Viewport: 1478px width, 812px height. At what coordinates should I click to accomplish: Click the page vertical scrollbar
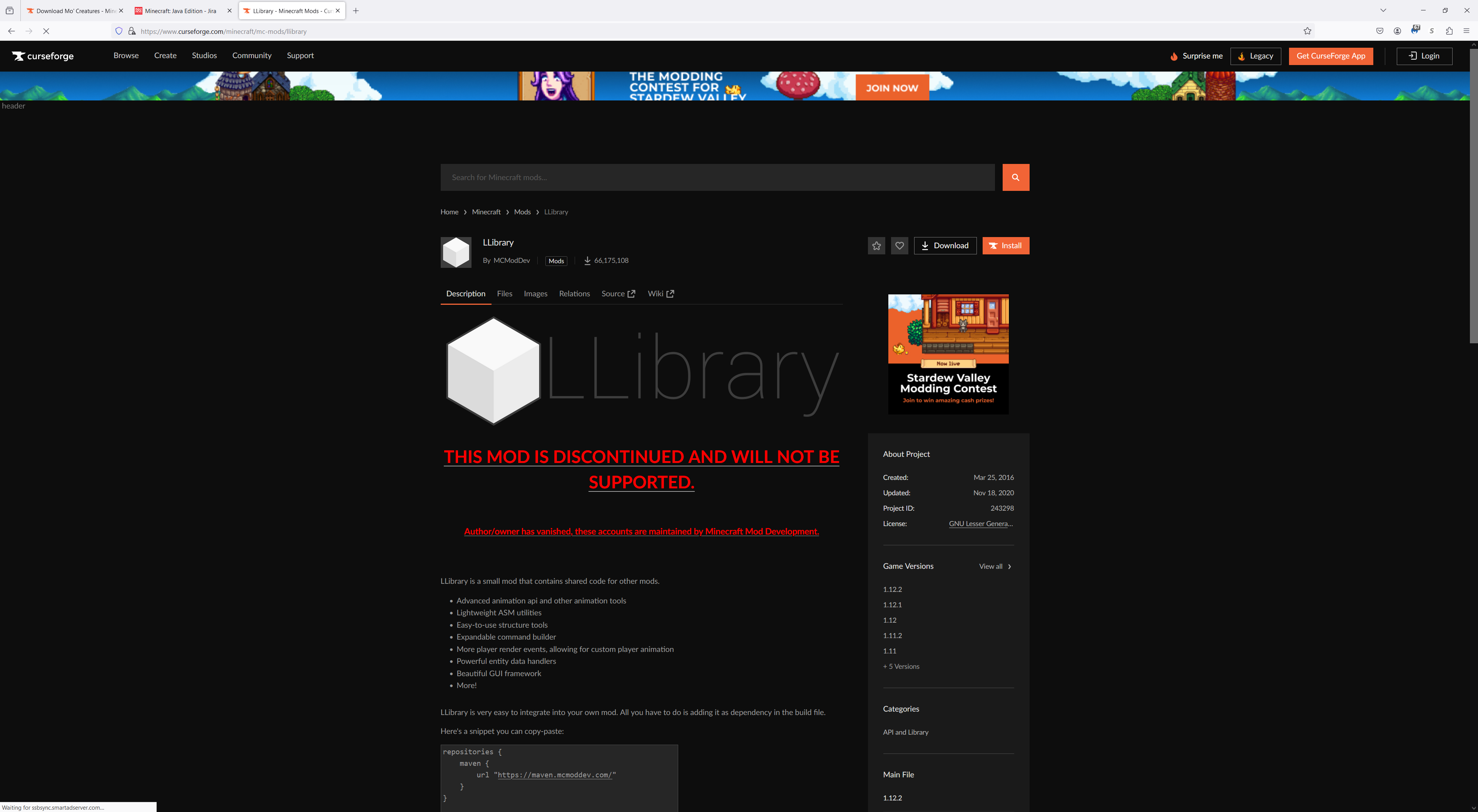click(1473, 195)
